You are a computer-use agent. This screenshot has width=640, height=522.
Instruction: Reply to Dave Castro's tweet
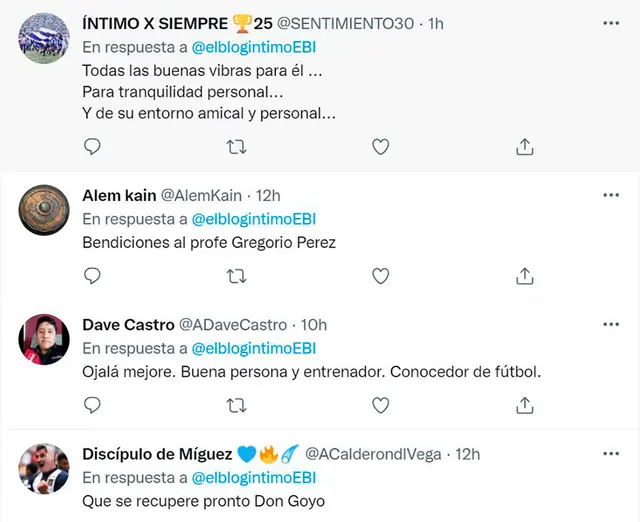tap(92, 404)
